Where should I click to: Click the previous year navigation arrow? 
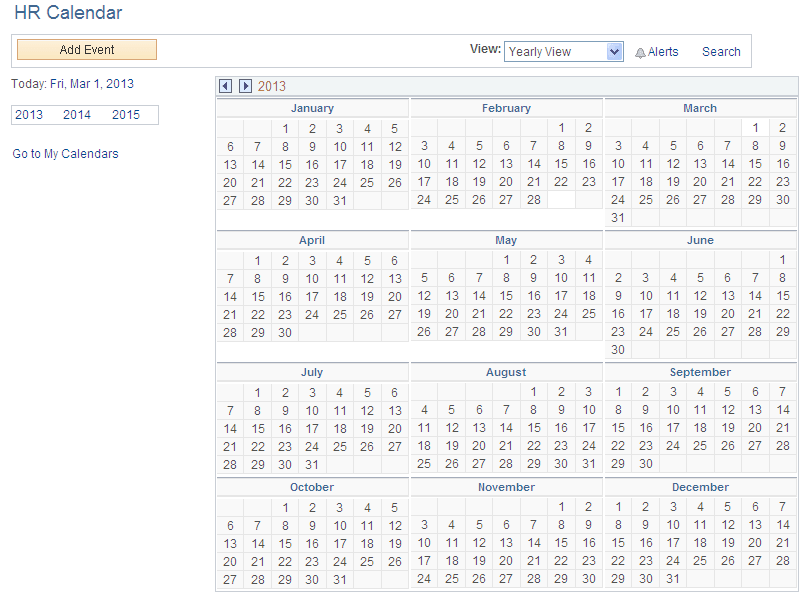[x=225, y=86]
